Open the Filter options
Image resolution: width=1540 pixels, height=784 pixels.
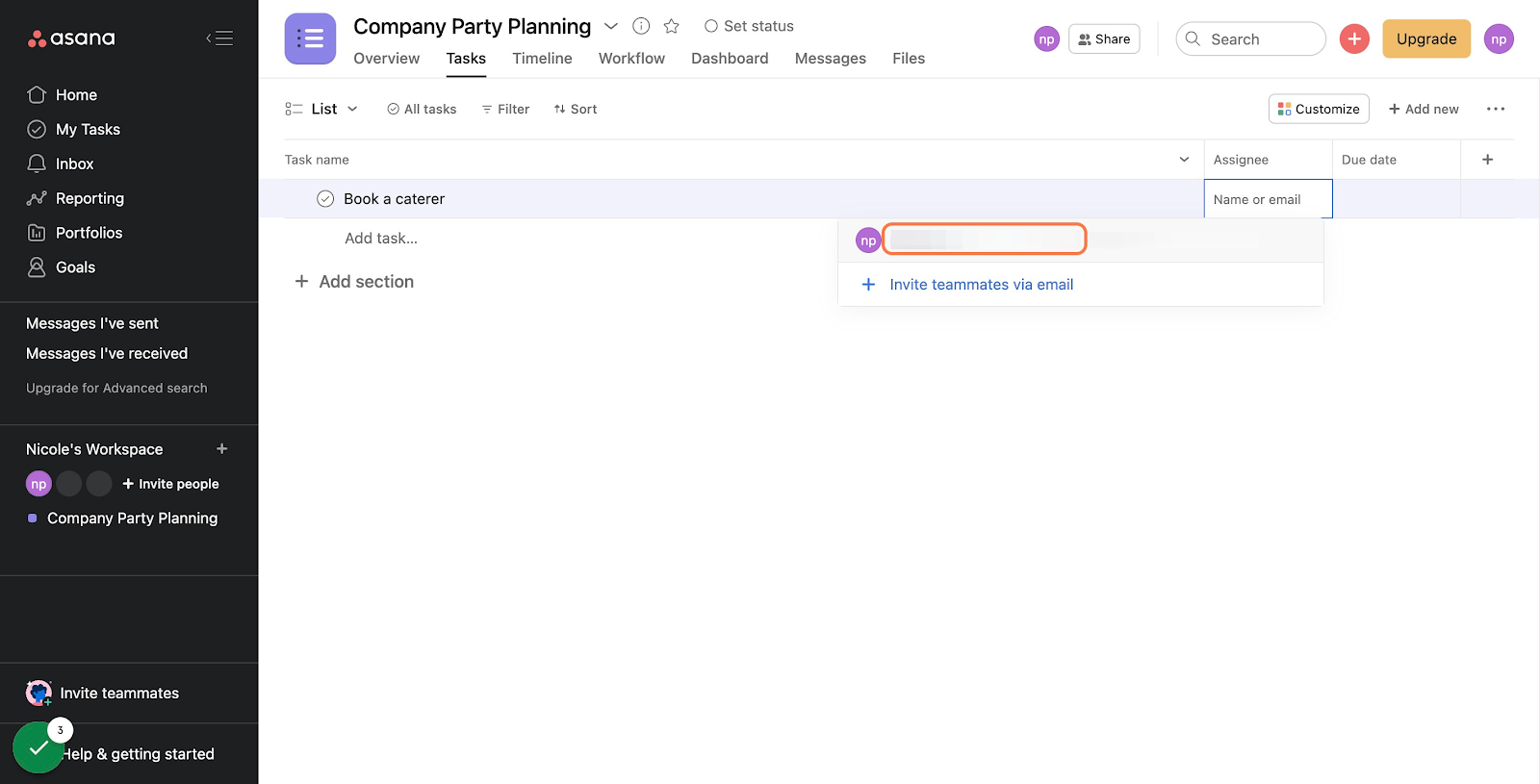click(505, 109)
